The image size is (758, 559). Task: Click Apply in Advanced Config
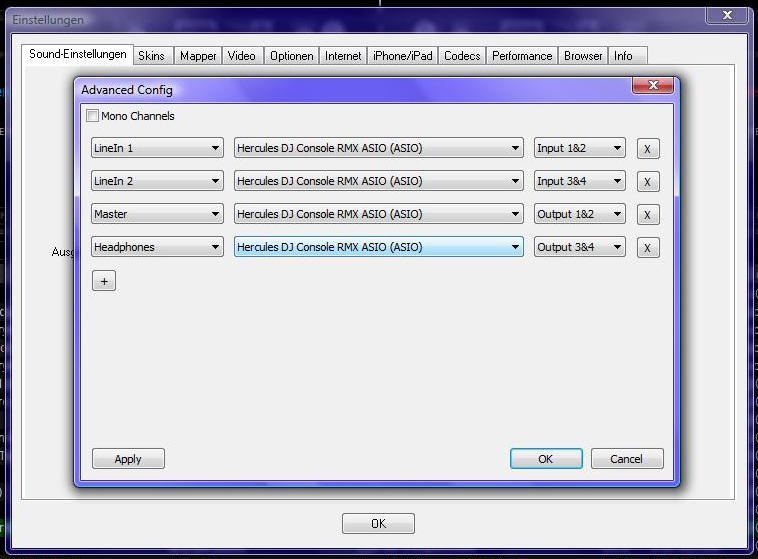click(x=128, y=458)
